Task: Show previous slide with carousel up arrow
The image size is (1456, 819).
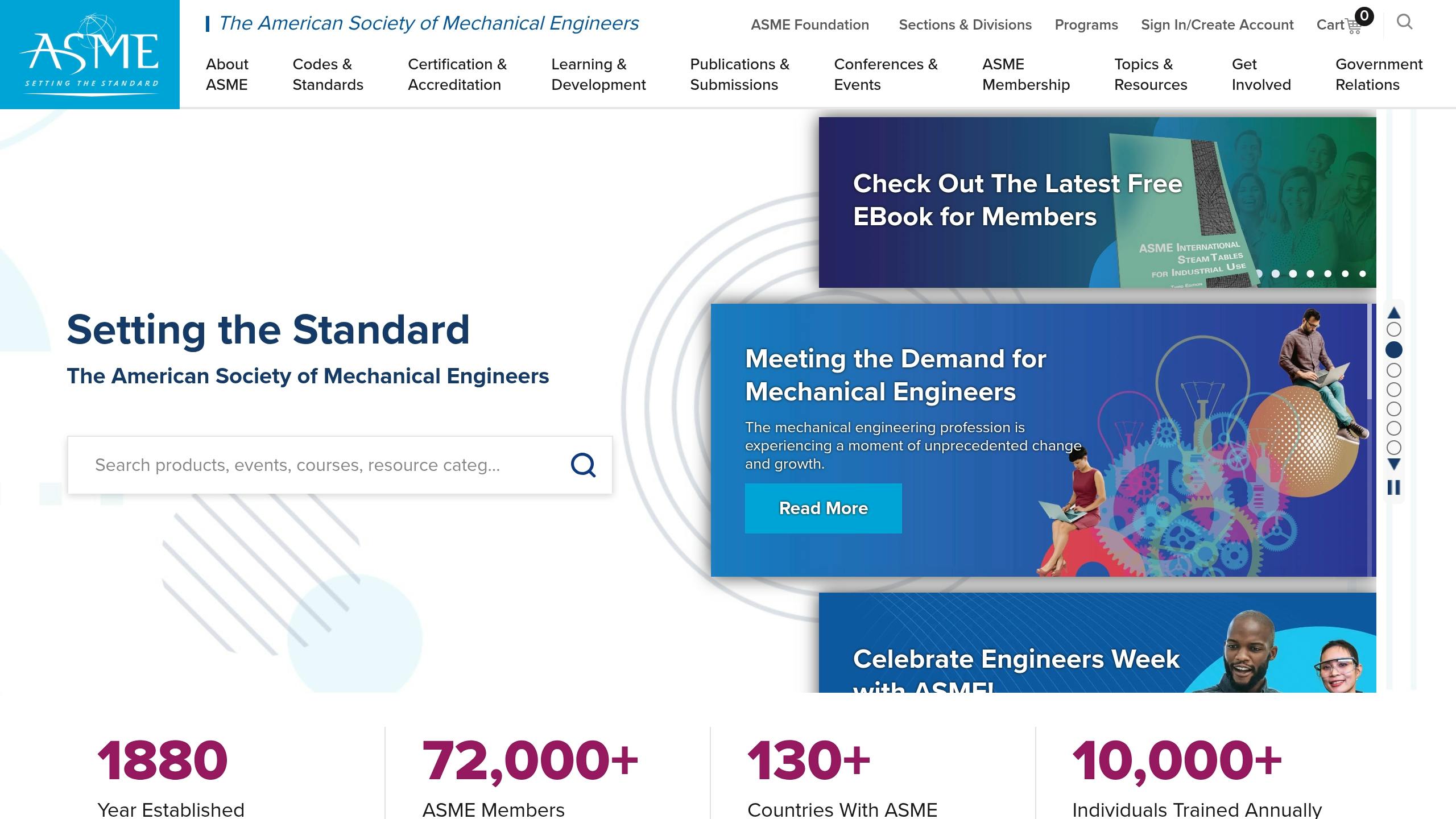Action: click(1393, 313)
